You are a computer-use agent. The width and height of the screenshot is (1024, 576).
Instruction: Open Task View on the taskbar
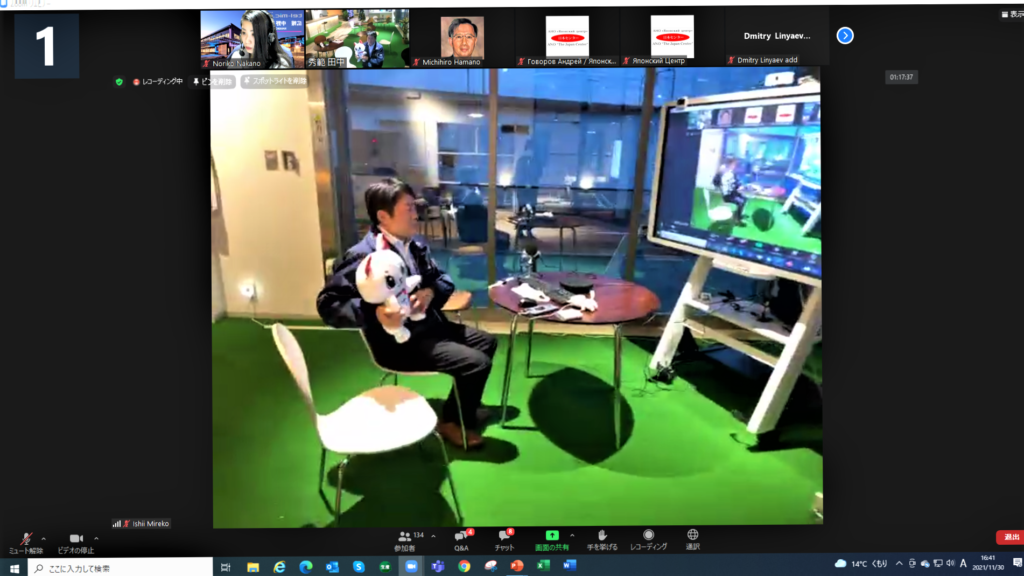[225, 567]
